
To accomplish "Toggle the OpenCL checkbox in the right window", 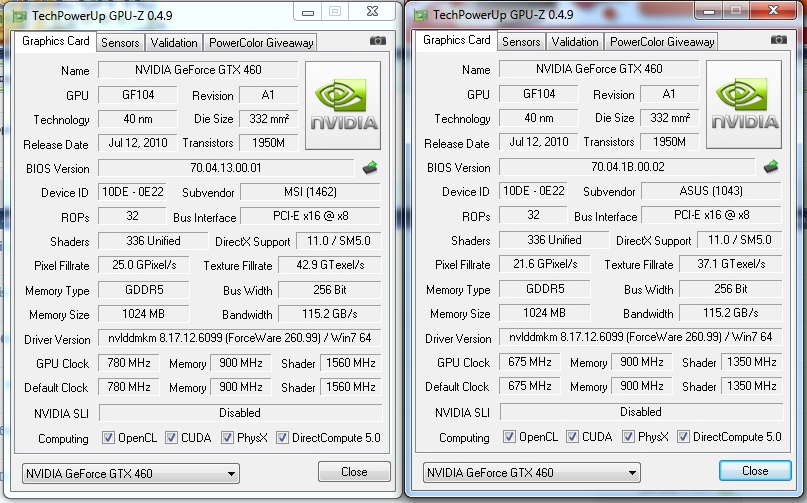I will click(x=509, y=437).
